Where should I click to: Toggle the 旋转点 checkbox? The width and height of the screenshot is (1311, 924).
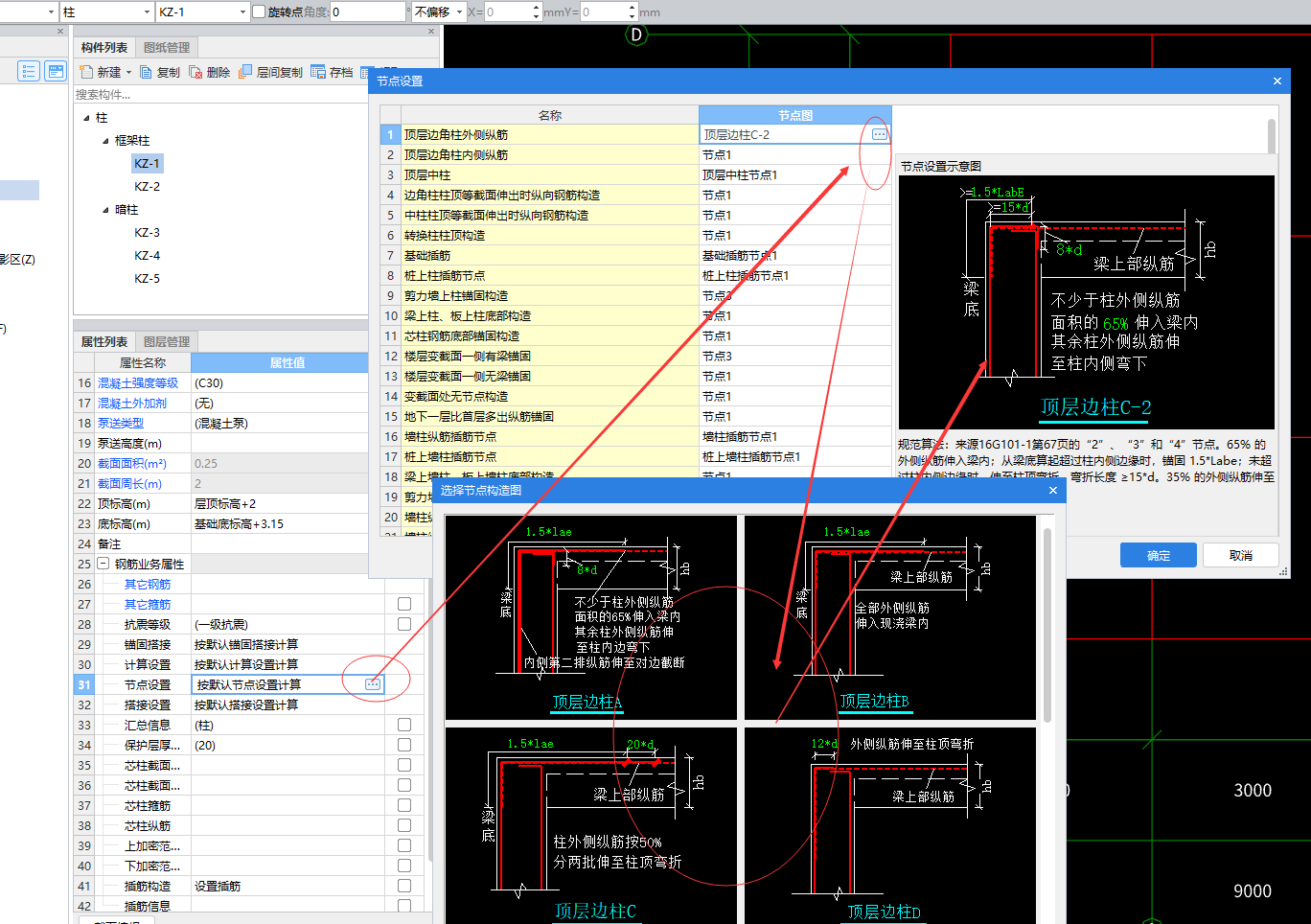(259, 12)
